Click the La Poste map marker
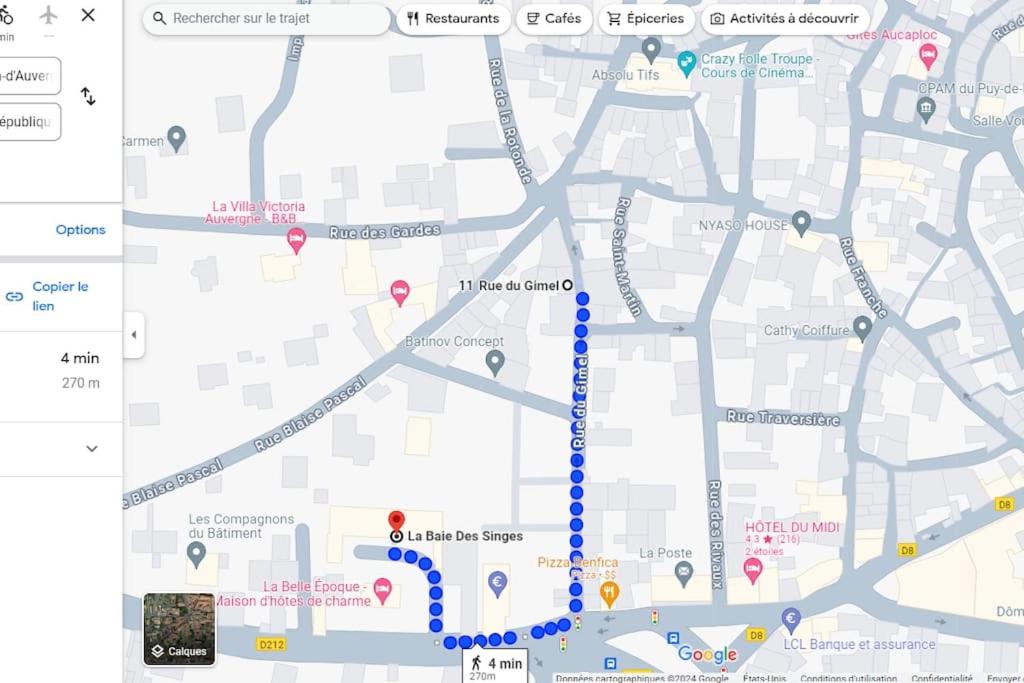This screenshot has height=683, width=1024. 684,573
